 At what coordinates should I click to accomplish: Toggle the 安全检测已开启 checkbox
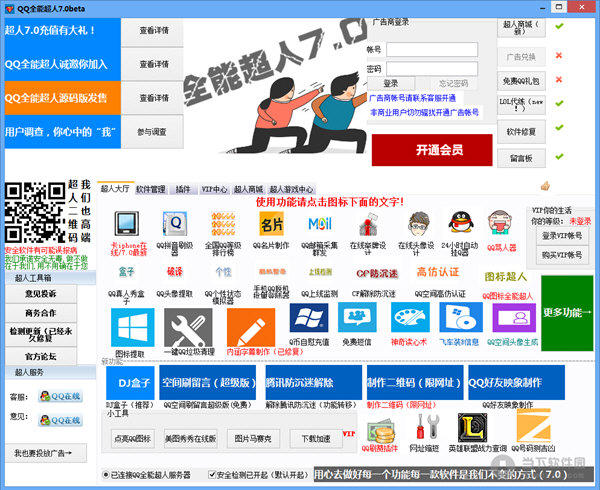click(212, 475)
